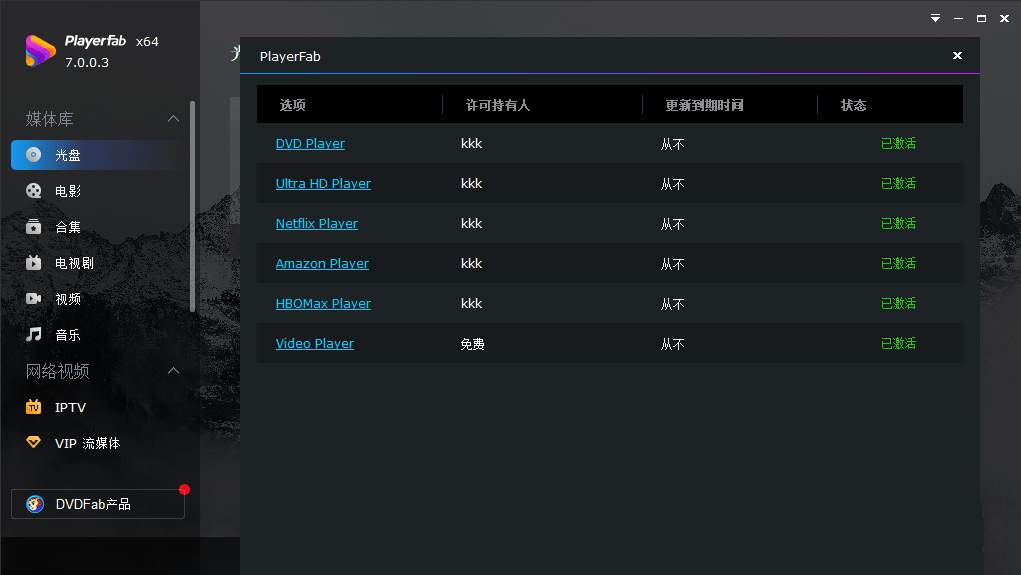This screenshot has height=575, width=1021.
Task: Collapse the 网络视频 section chevron
Action: point(173,371)
